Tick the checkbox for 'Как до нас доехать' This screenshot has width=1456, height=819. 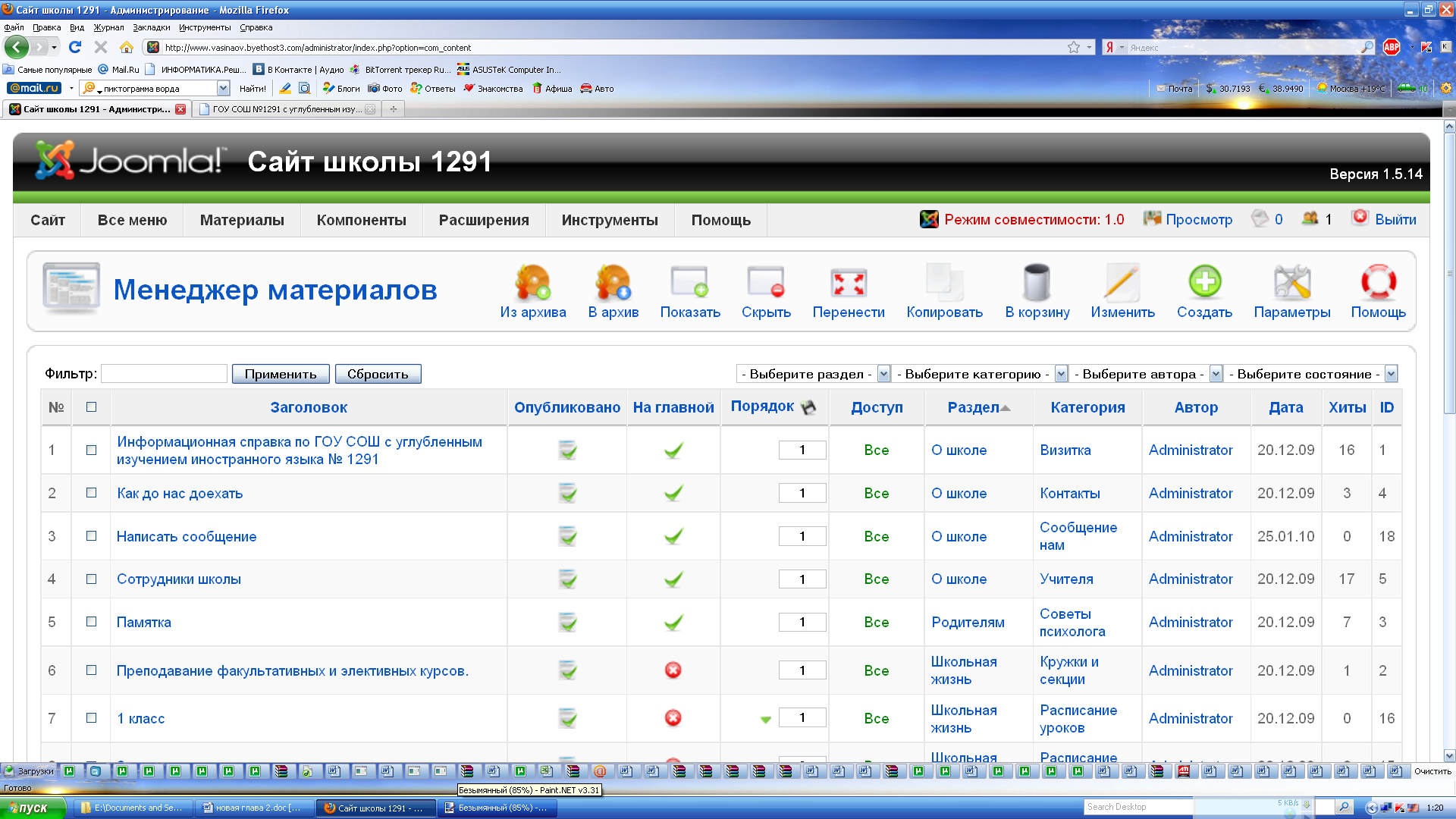click(92, 493)
